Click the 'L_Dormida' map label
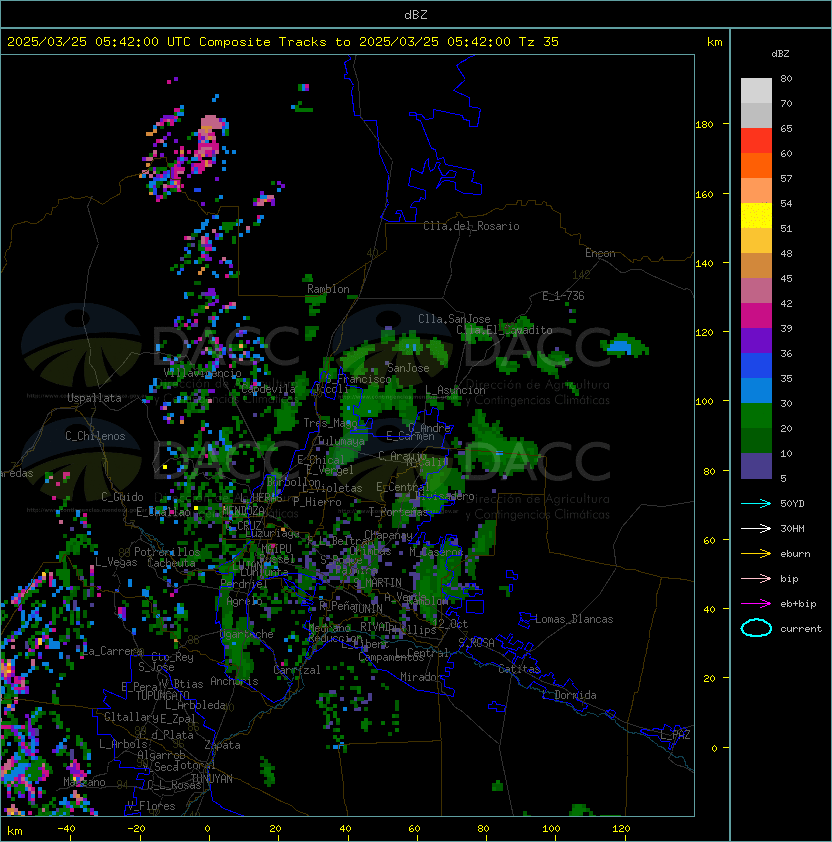 pos(569,695)
